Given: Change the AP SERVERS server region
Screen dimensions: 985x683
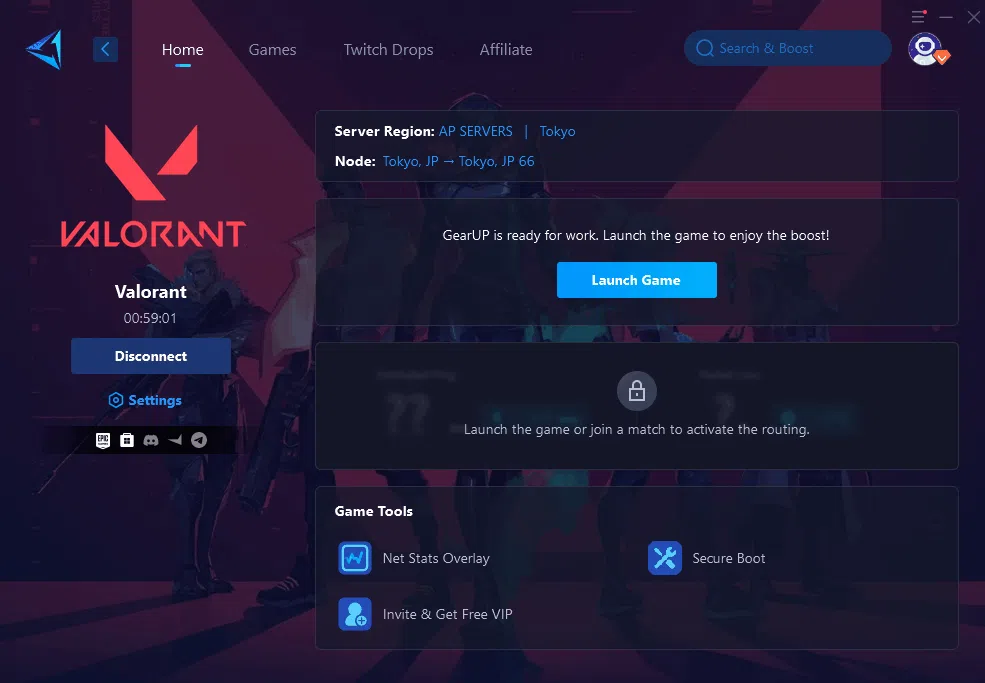Looking at the screenshot, I should (476, 131).
